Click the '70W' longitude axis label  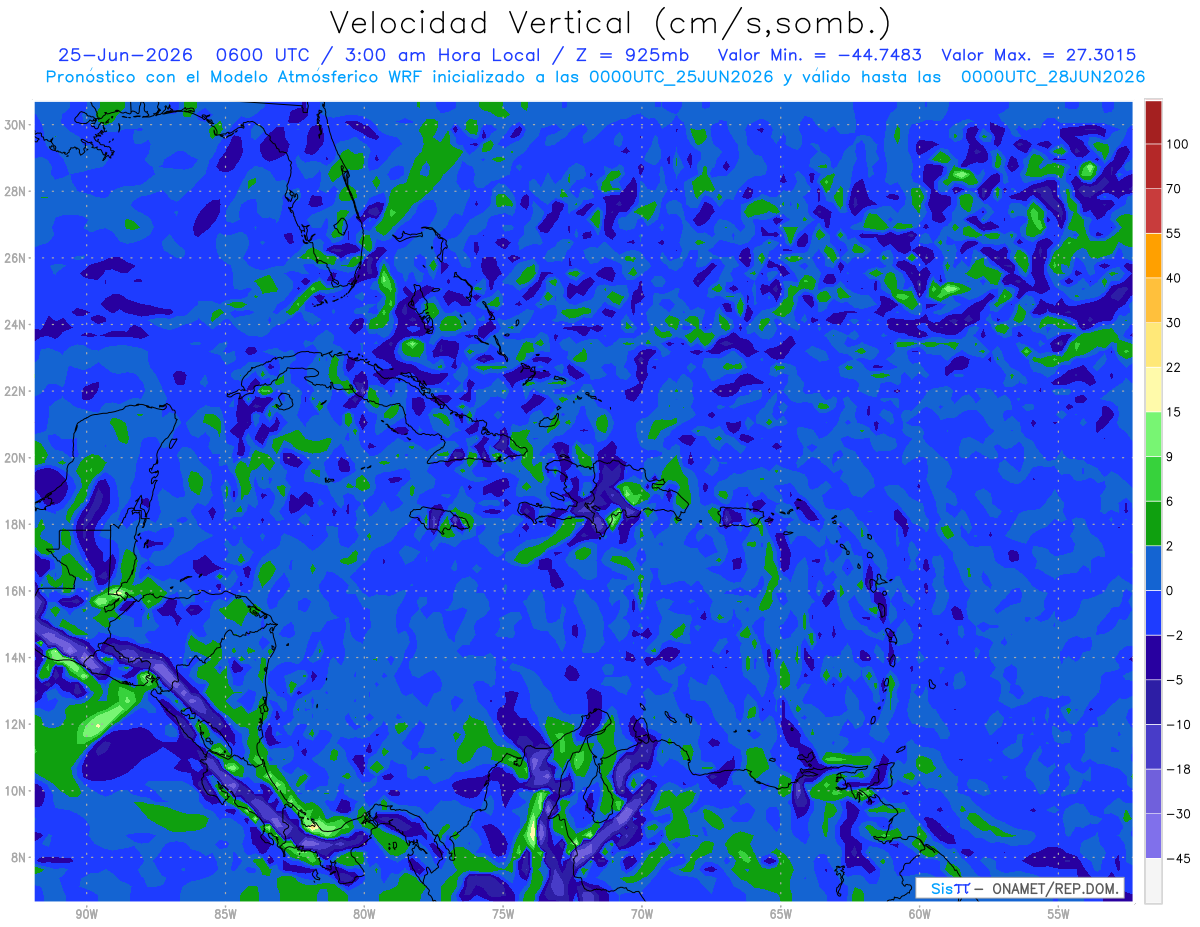click(x=642, y=915)
